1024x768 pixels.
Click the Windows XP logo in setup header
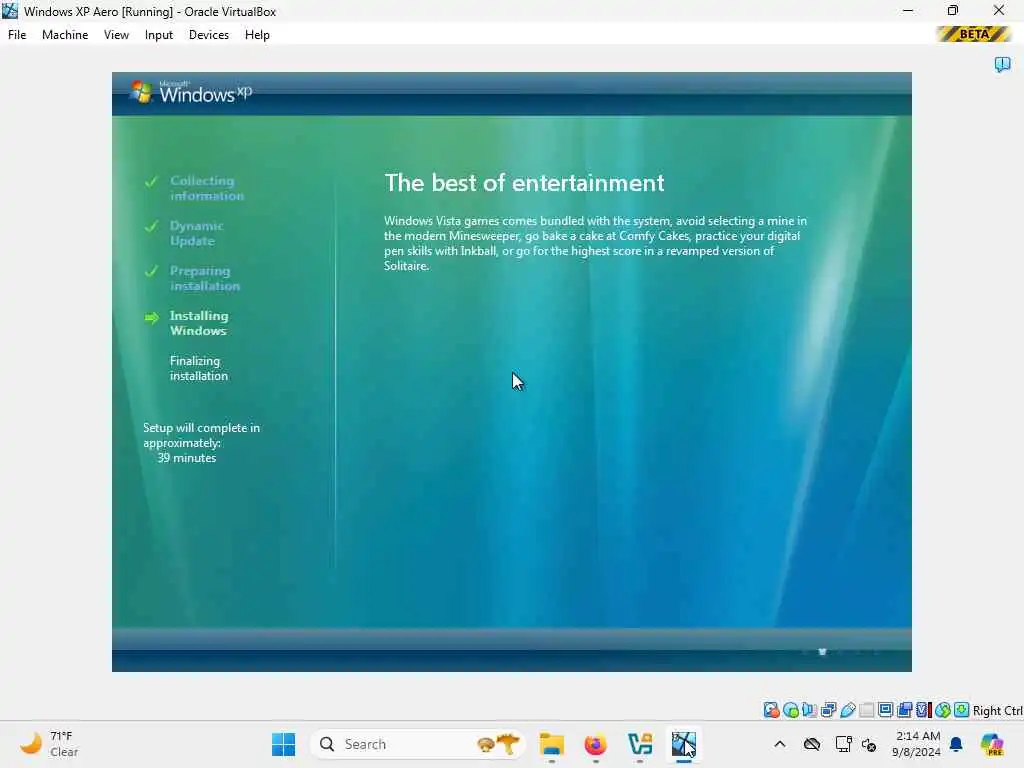pyautogui.click(x=191, y=93)
